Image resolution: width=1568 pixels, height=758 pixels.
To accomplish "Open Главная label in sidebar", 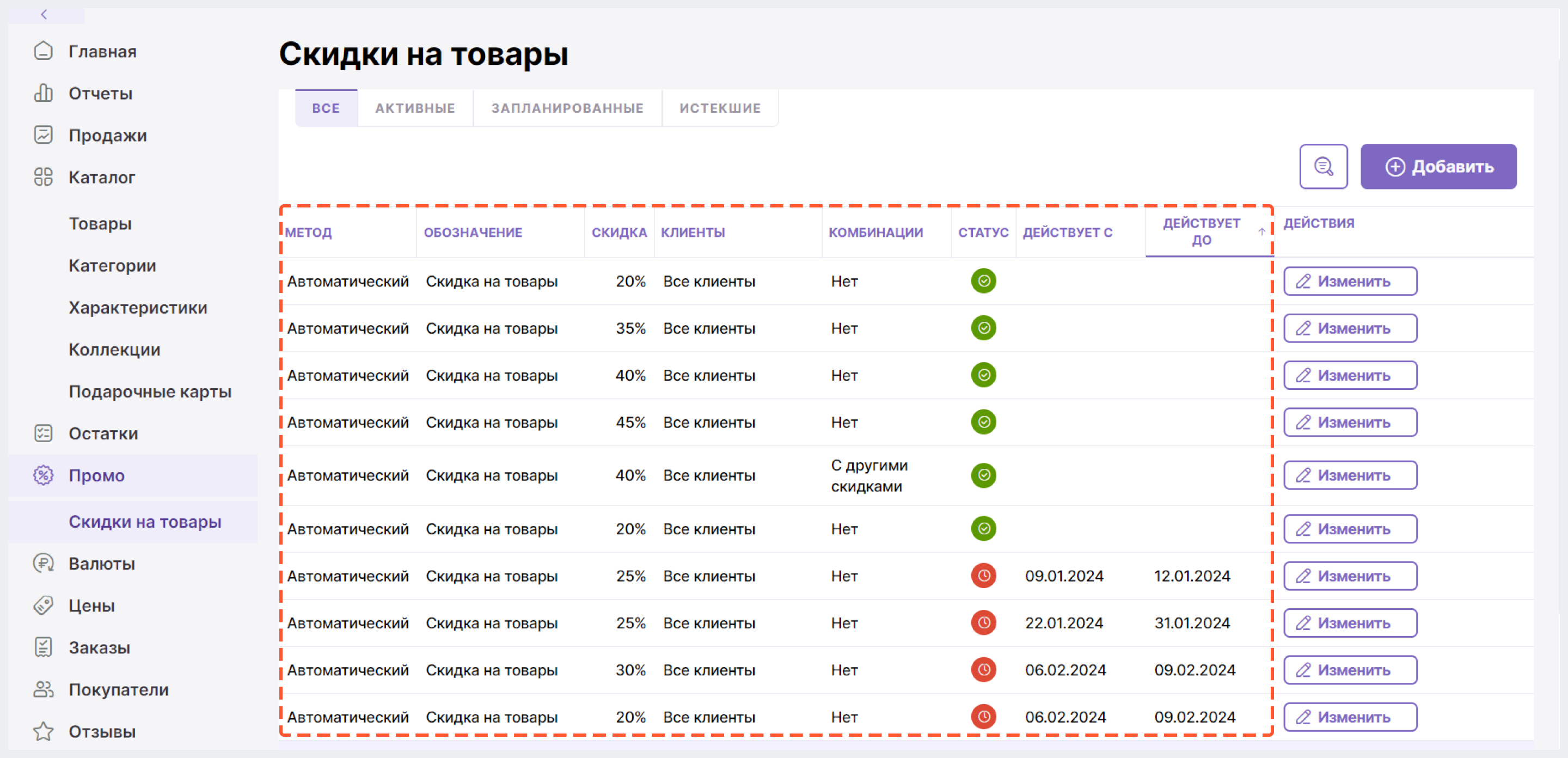I will [x=102, y=51].
